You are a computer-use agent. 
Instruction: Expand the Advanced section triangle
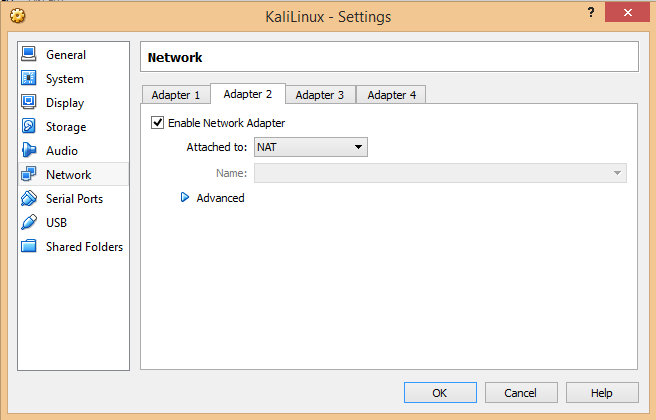(x=184, y=197)
